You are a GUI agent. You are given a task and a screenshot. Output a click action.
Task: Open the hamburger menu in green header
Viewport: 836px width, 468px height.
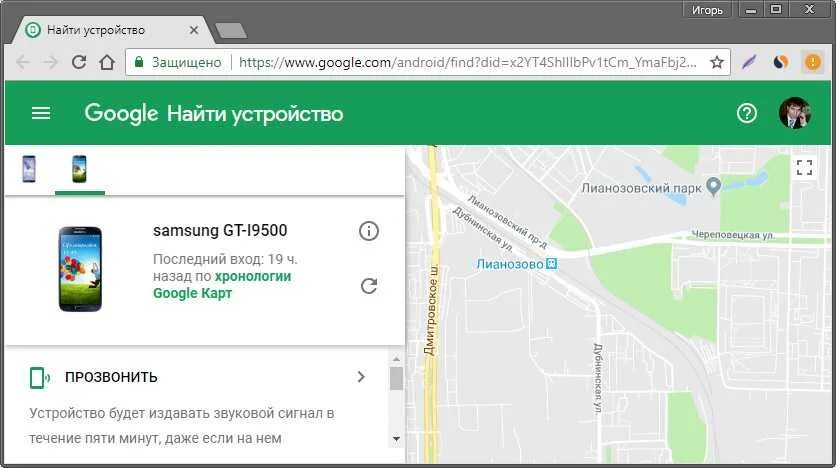[x=41, y=113]
